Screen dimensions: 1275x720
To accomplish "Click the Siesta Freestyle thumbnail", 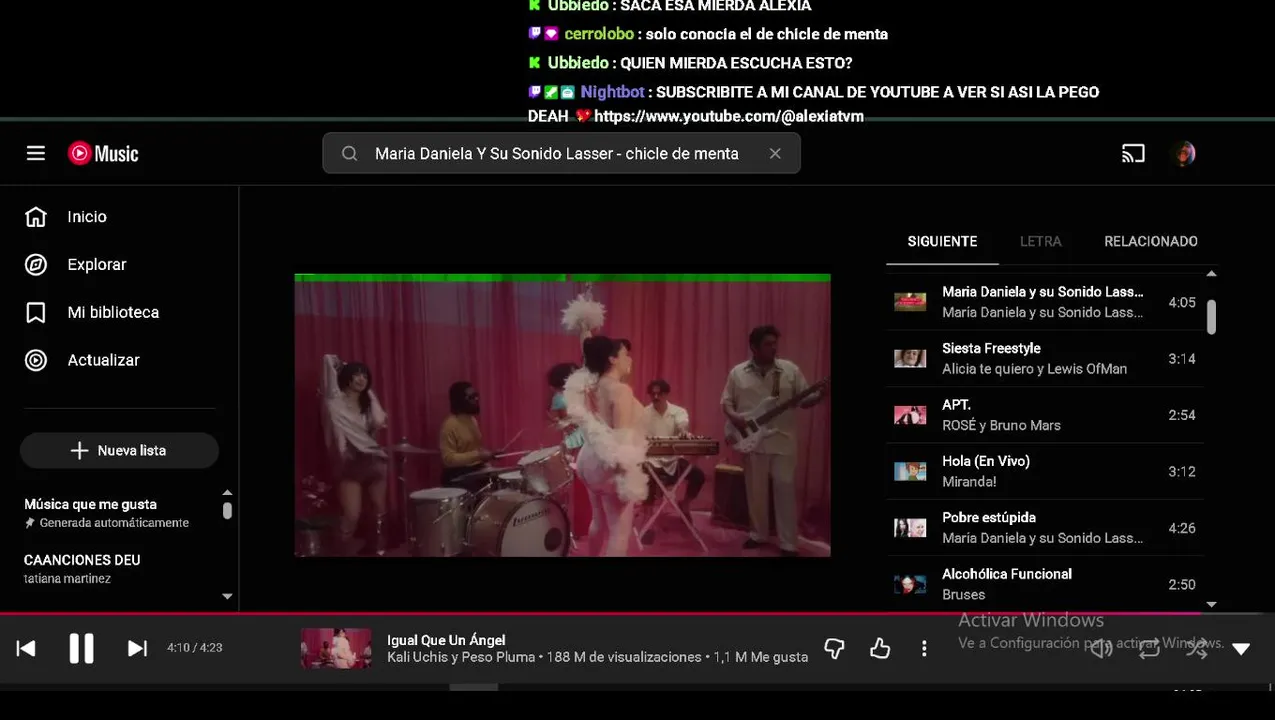I will pyautogui.click(x=910, y=358).
